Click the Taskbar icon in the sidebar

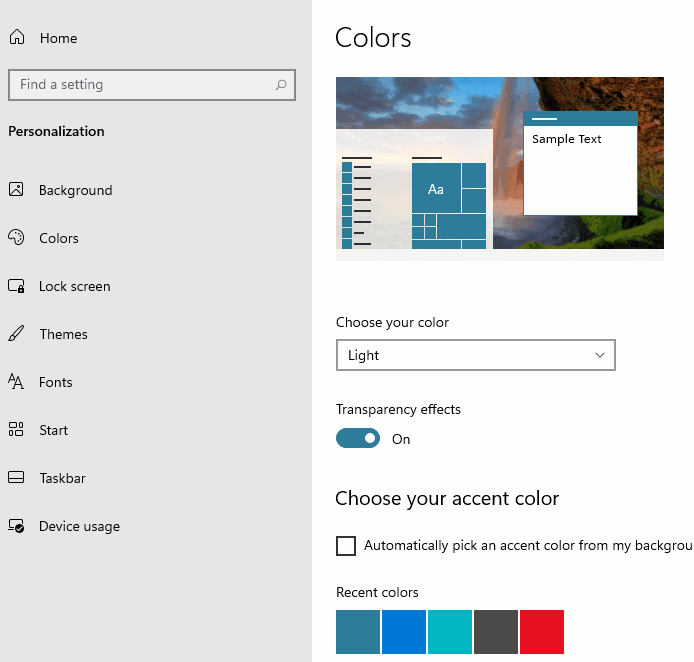pyautogui.click(x=16, y=477)
